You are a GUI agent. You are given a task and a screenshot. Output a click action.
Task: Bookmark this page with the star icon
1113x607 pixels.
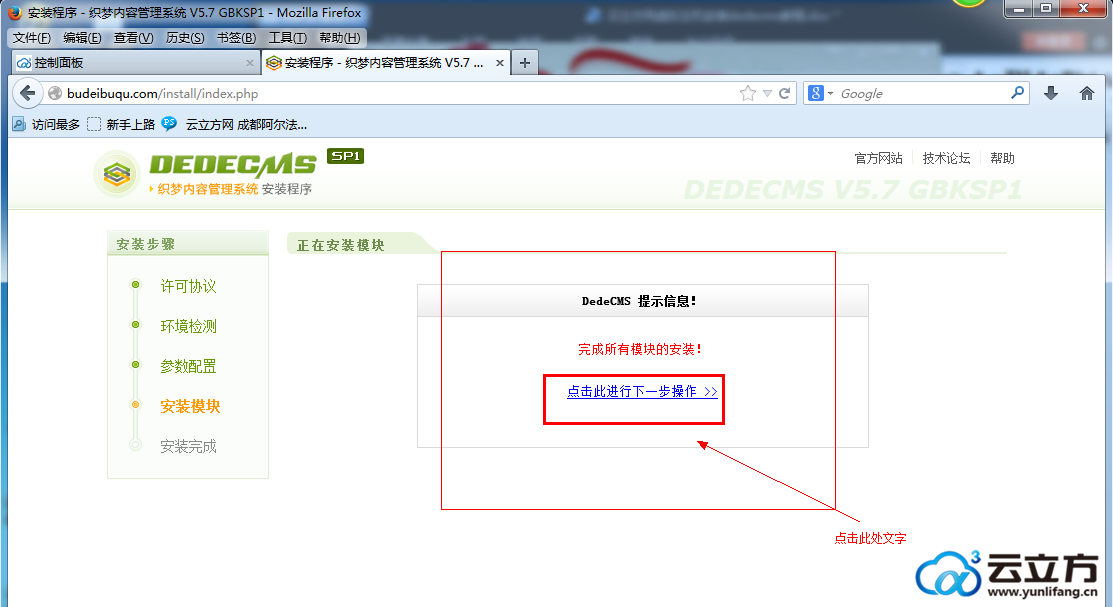(747, 93)
